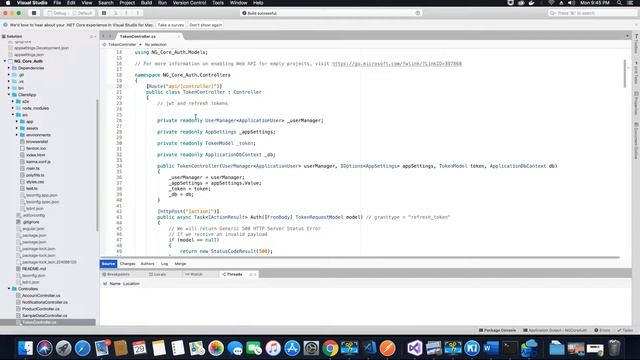Open the Edit menu
Image resolution: width=640 pixels, height=360 pixels.
pos(71,3)
